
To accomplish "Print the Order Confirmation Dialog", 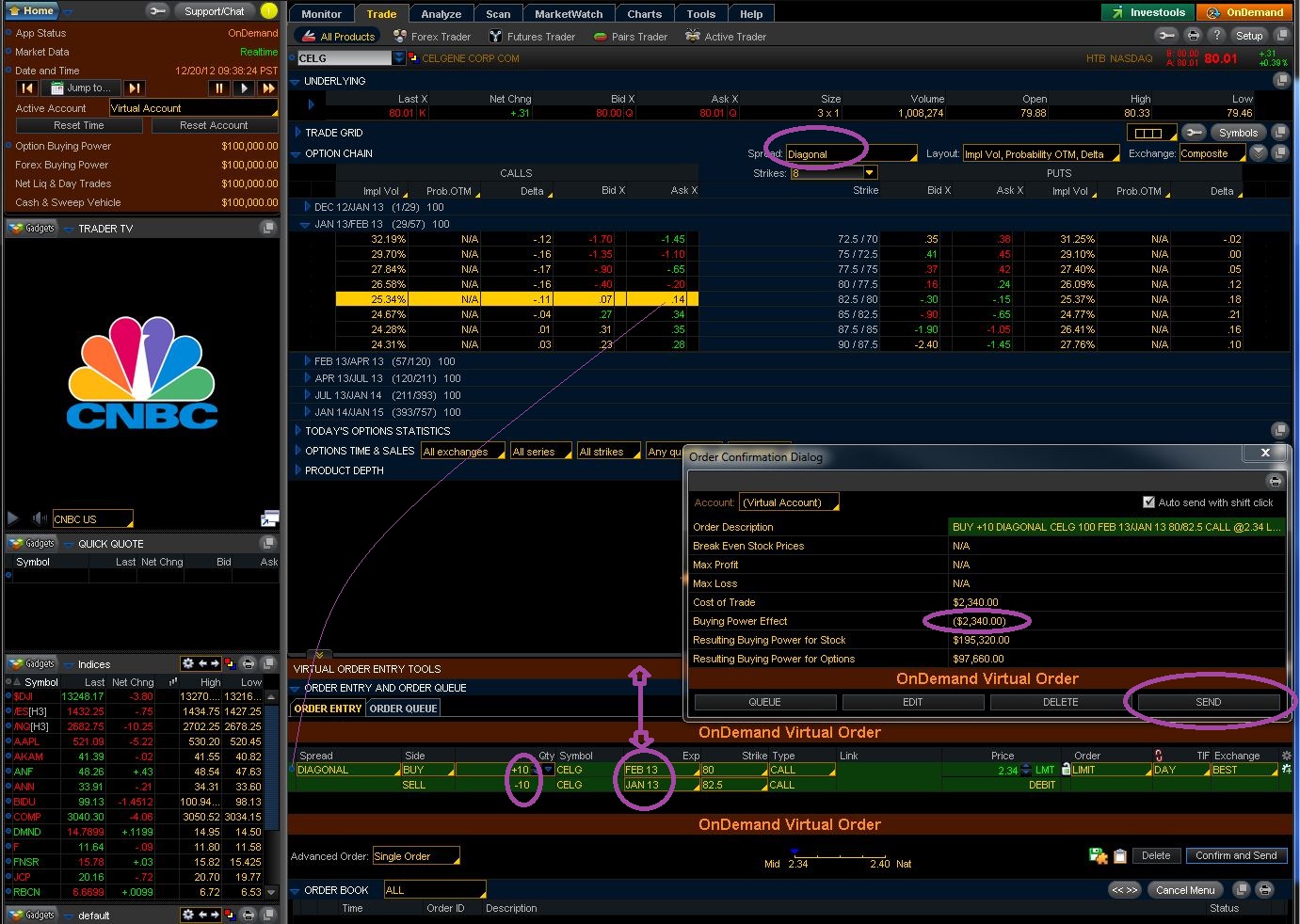I will pos(1276,481).
